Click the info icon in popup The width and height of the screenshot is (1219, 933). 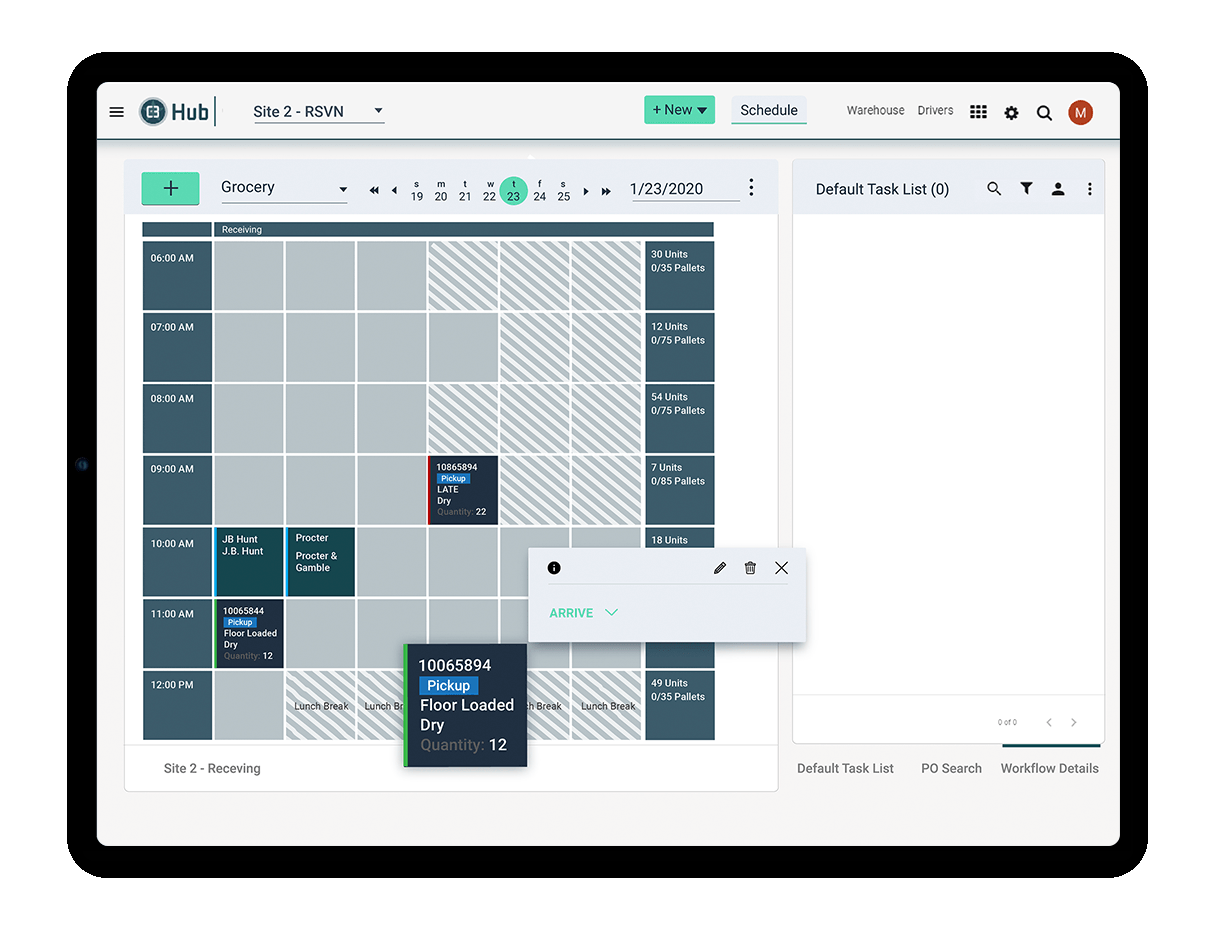tap(554, 568)
